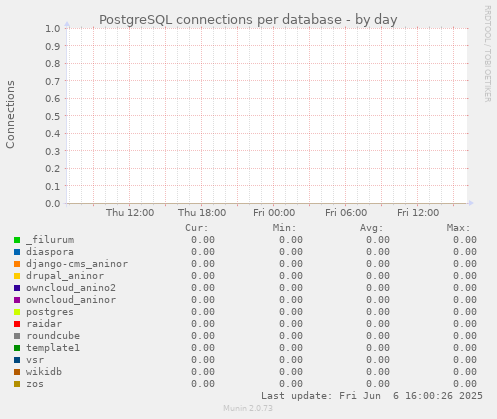Click the Munin 2.0.73 version text
Viewport: 497px width, 419px height.
point(248,408)
